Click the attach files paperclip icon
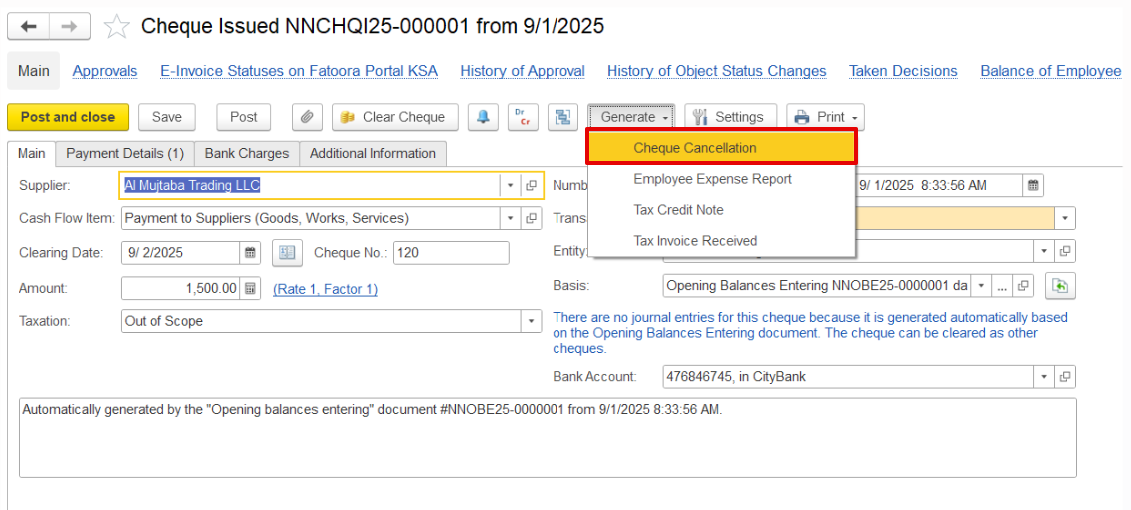This screenshot has height=510, width=1131. tap(307, 117)
